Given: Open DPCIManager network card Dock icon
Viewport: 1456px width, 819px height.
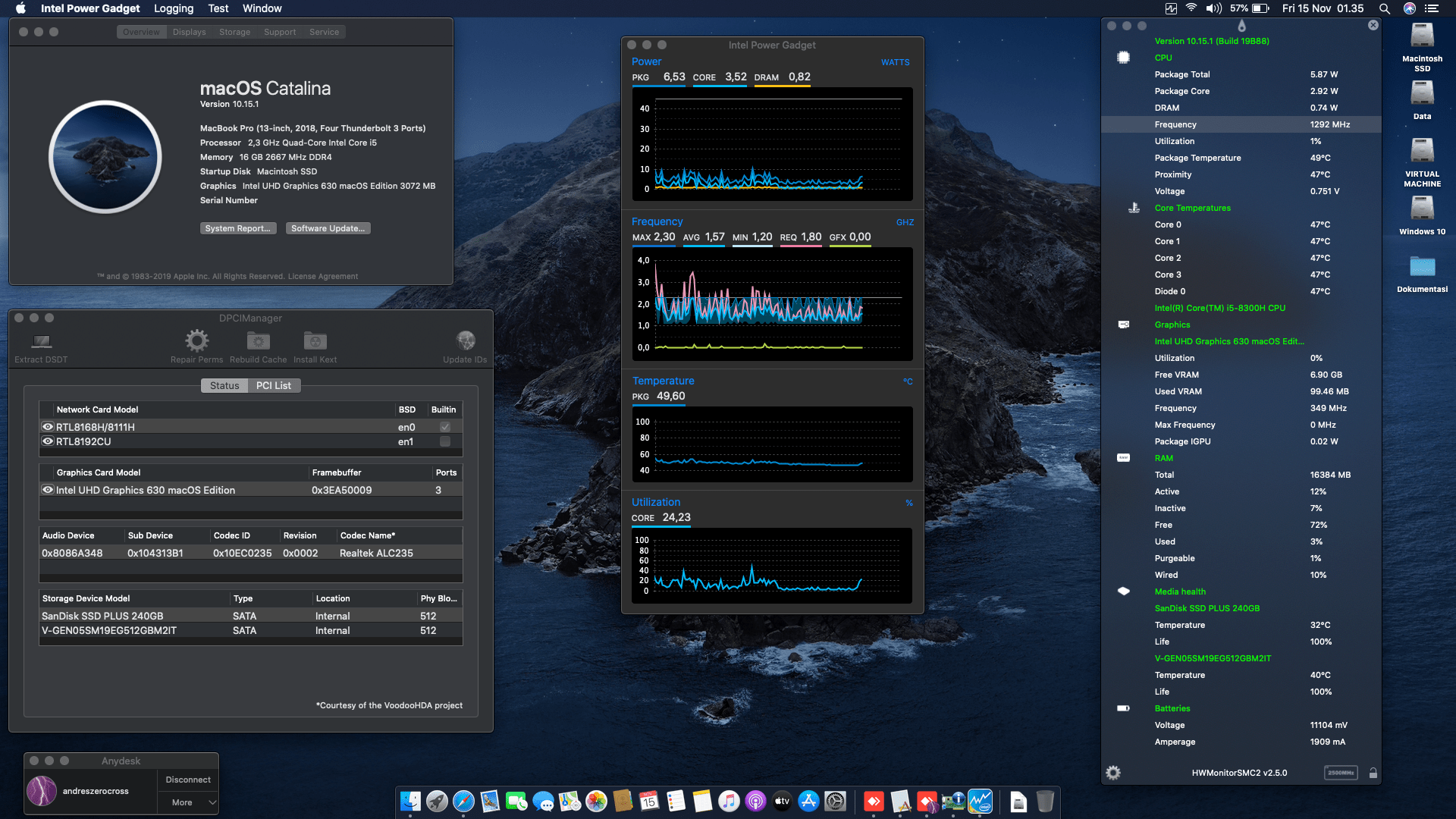Looking at the screenshot, I should pyautogui.click(x=953, y=801).
